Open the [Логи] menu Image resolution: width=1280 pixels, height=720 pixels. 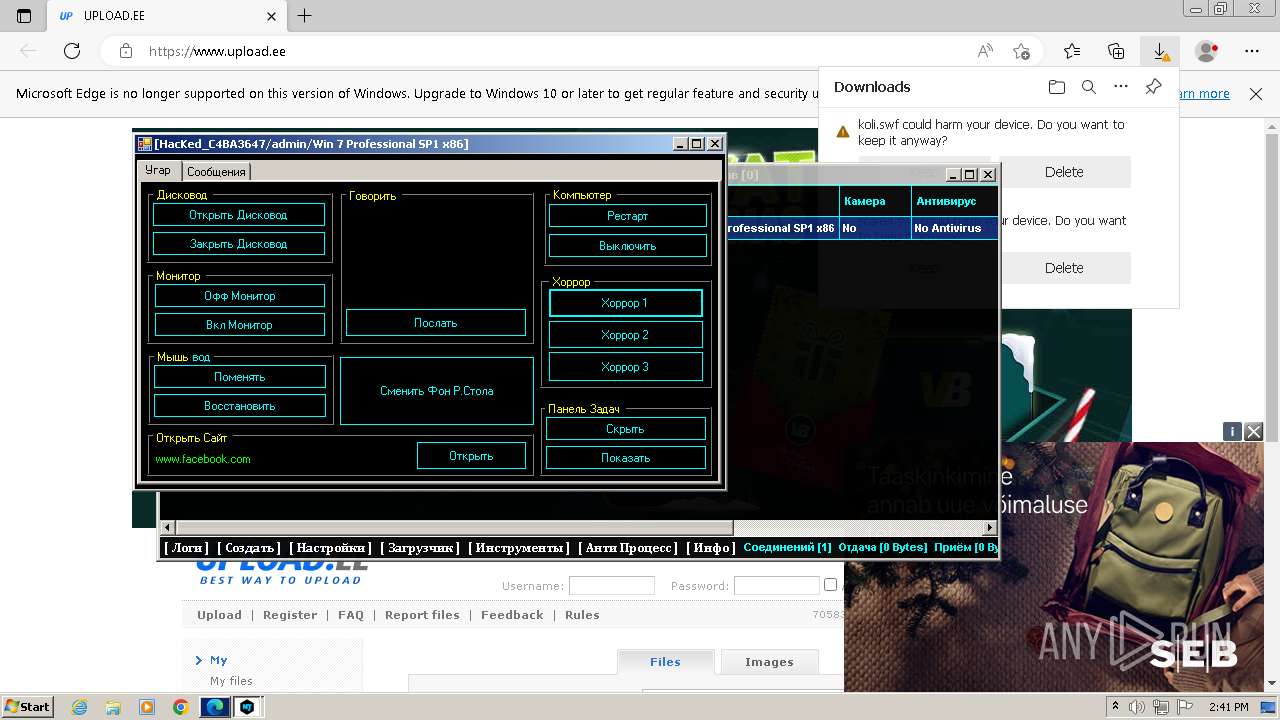click(186, 548)
